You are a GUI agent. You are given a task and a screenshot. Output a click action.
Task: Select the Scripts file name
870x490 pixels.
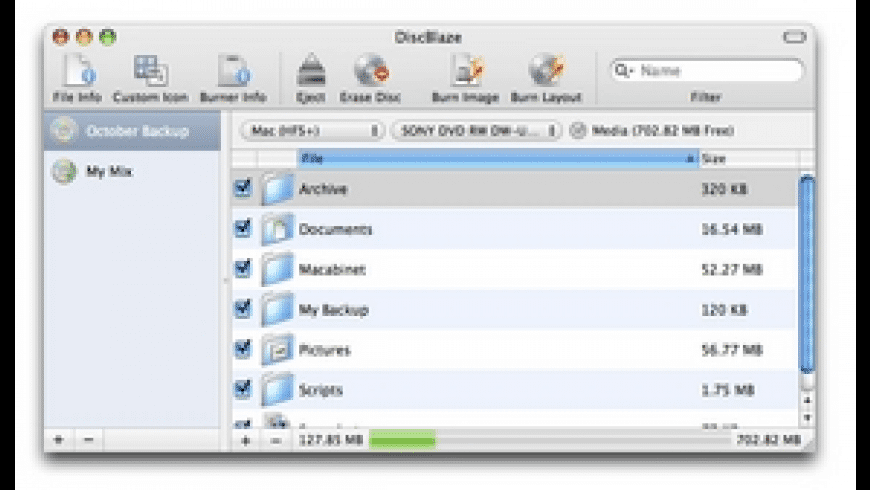pos(321,391)
